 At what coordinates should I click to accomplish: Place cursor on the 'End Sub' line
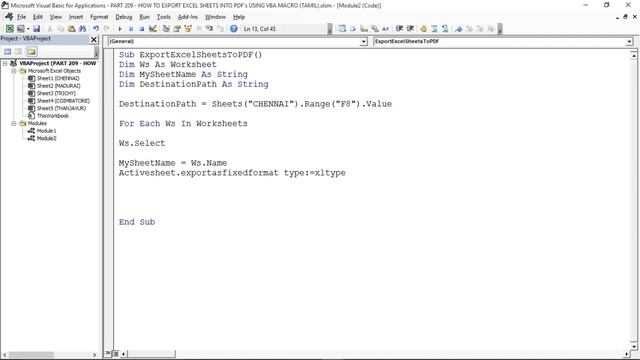click(137, 222)
